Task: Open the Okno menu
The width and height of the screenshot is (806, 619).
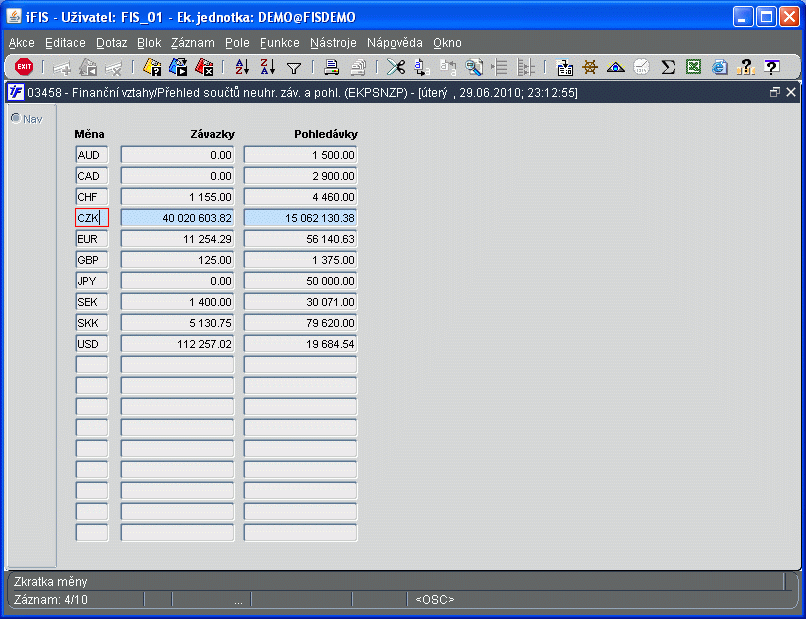Action: point(447,43)
